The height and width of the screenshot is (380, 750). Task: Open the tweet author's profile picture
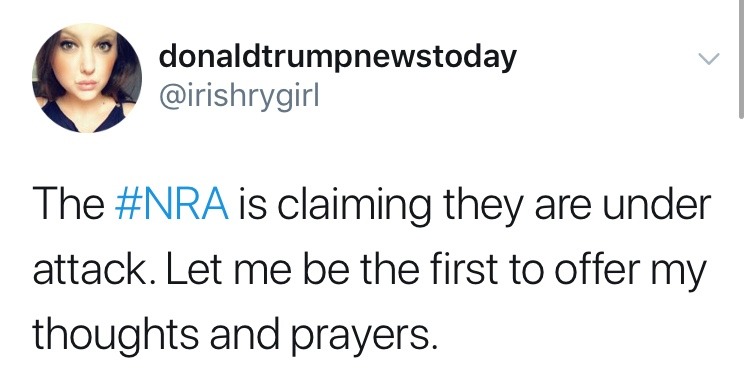[87, 78]
